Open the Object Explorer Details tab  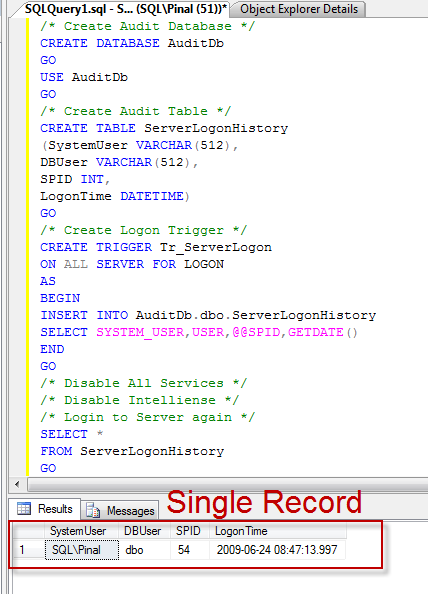click(298, 9)
